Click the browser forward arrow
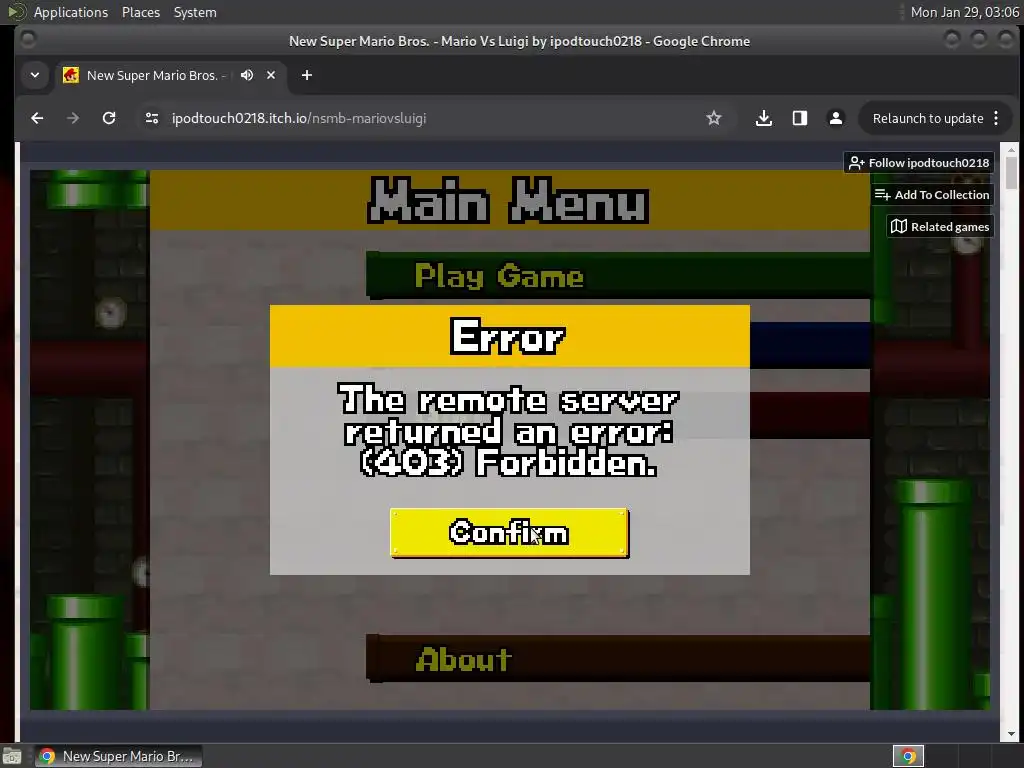This screenshot has height=768, width=1024. [x=72, y=118]
